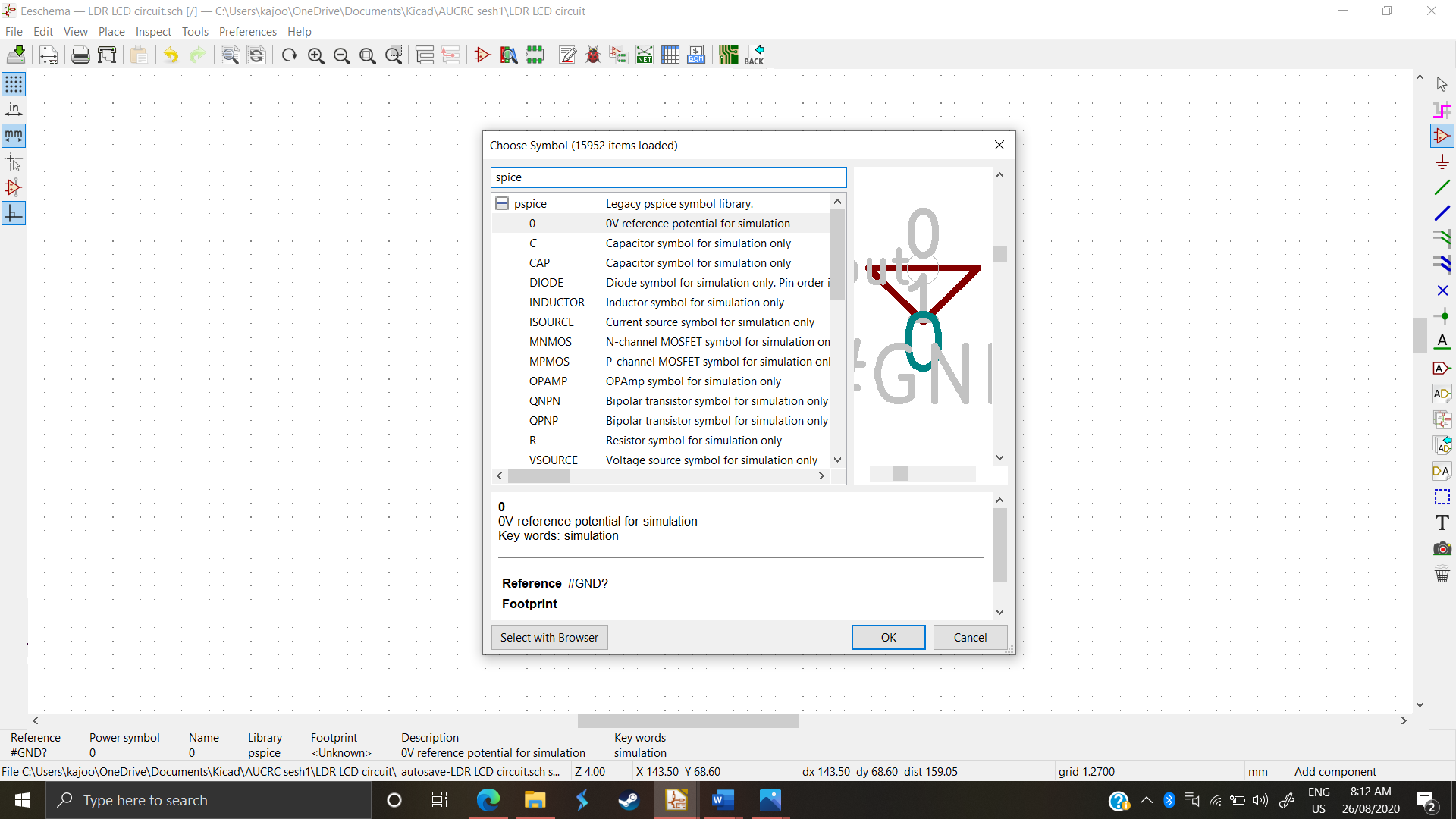Switch units to millimeters
Image resolution: width=1456 pixels, height=819 pixels.
coord(14,136)
